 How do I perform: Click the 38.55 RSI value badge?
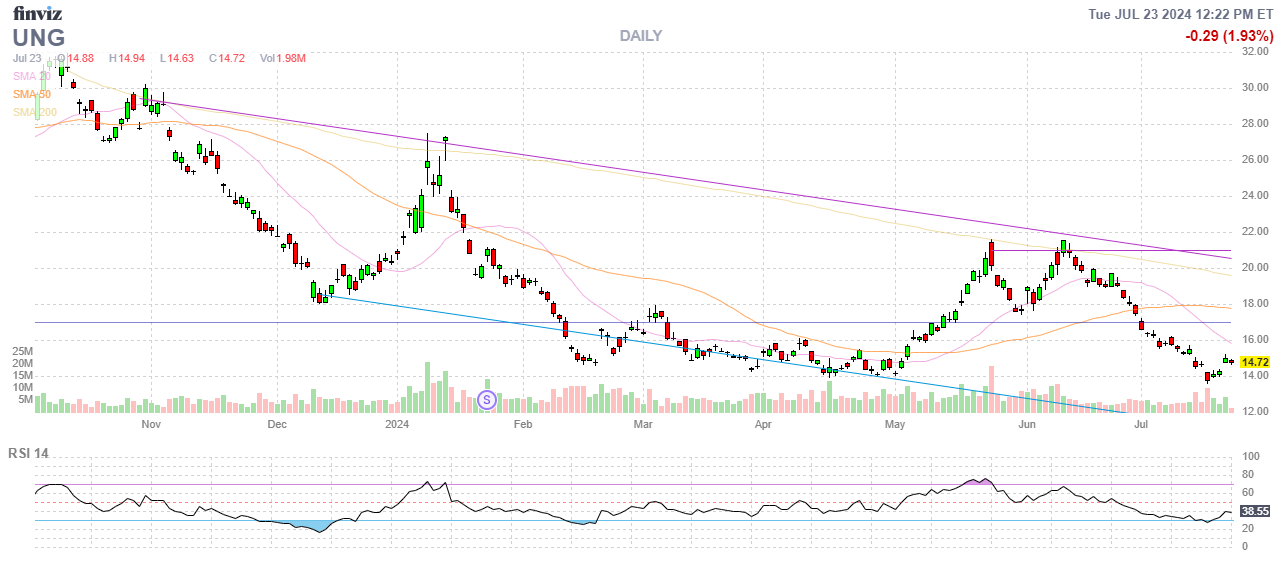pos(1256,510)
